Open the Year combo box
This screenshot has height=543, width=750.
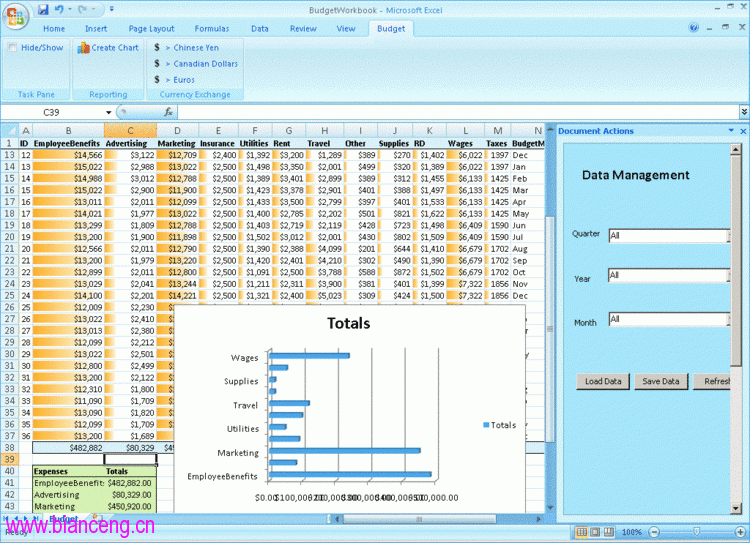pyautogui.click(x=670, y=275)
